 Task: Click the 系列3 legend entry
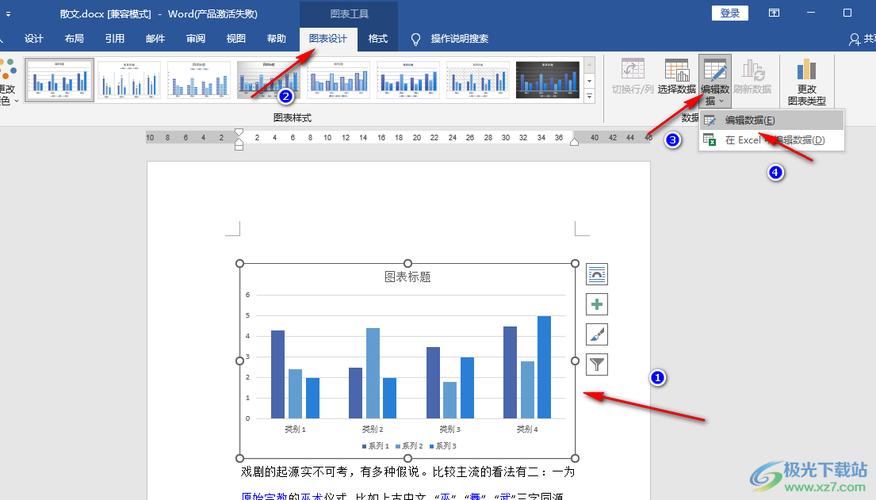coord(443,446)
